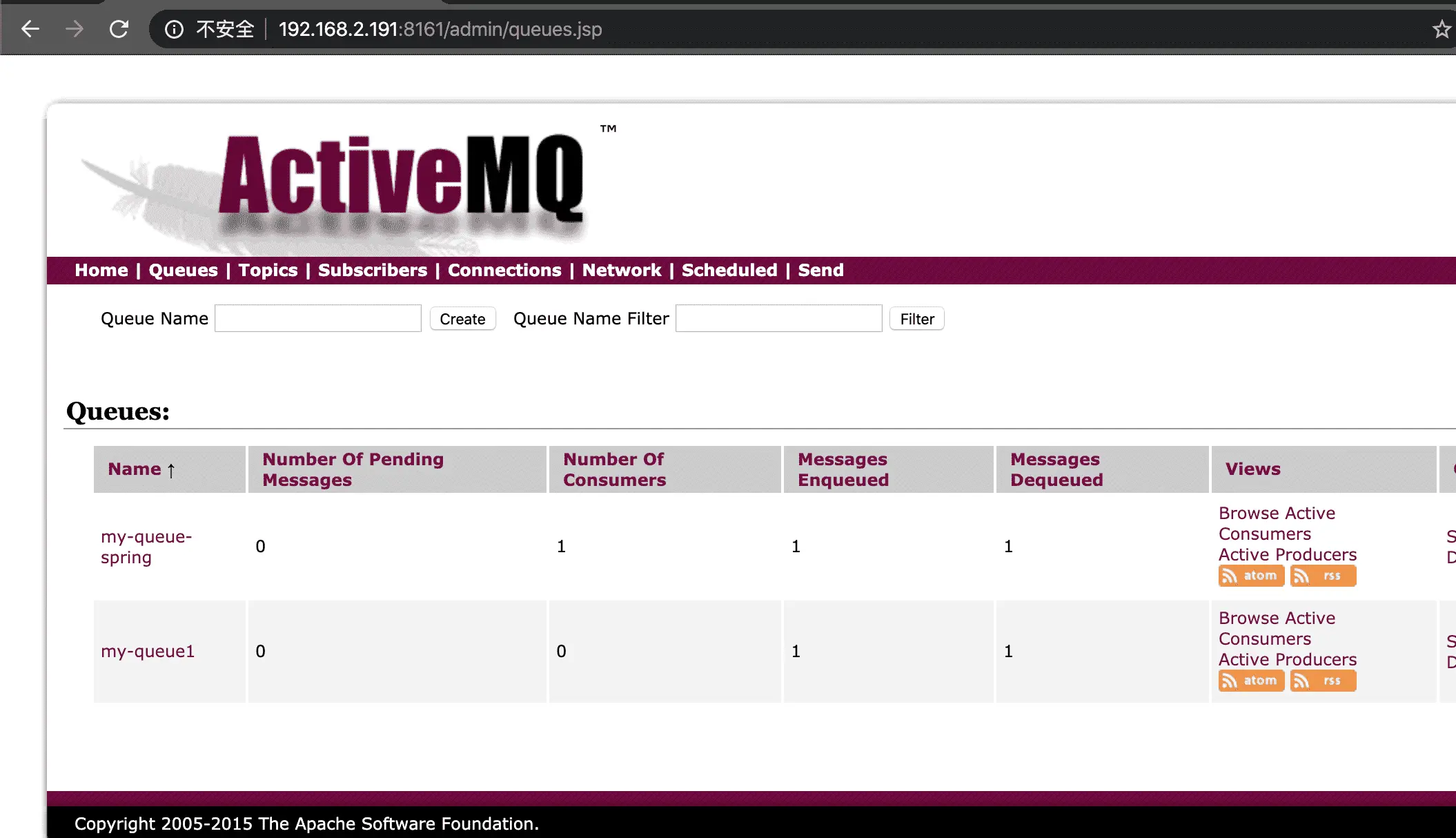
Task: Bookmark page with the star icon
Action: [x=1441, y=29]
